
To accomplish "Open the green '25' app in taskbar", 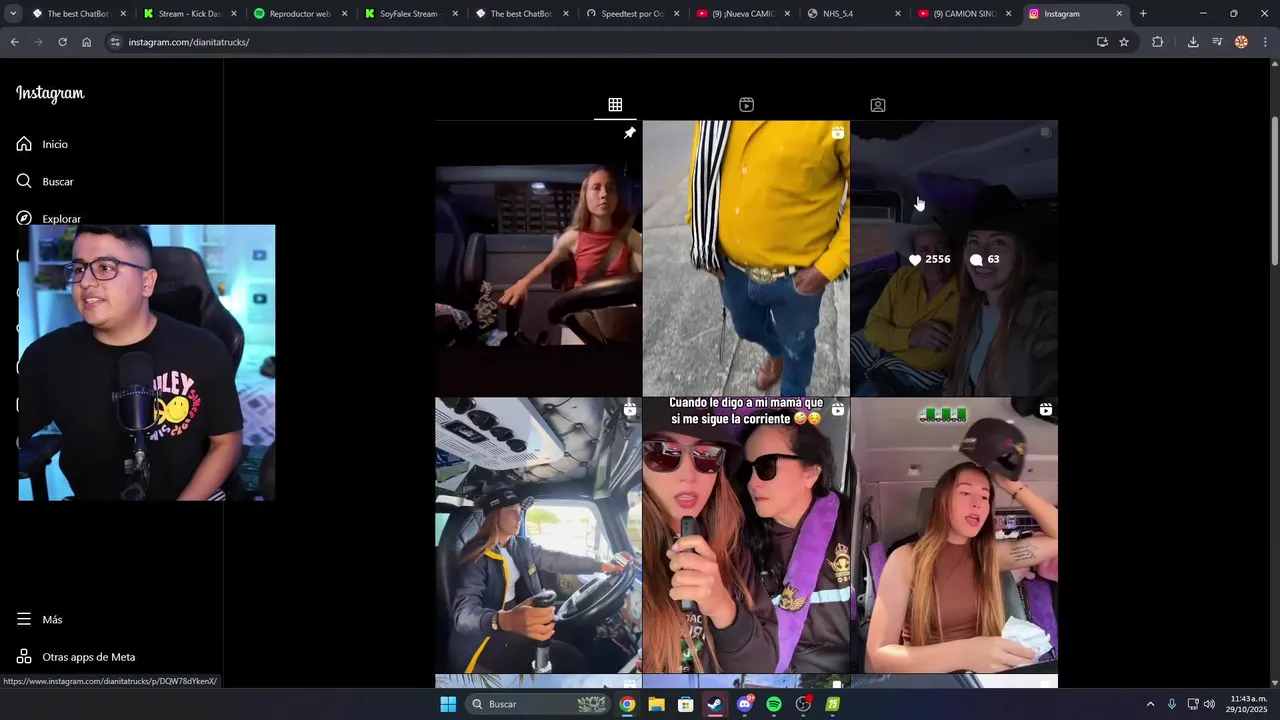I will [833, 704].
